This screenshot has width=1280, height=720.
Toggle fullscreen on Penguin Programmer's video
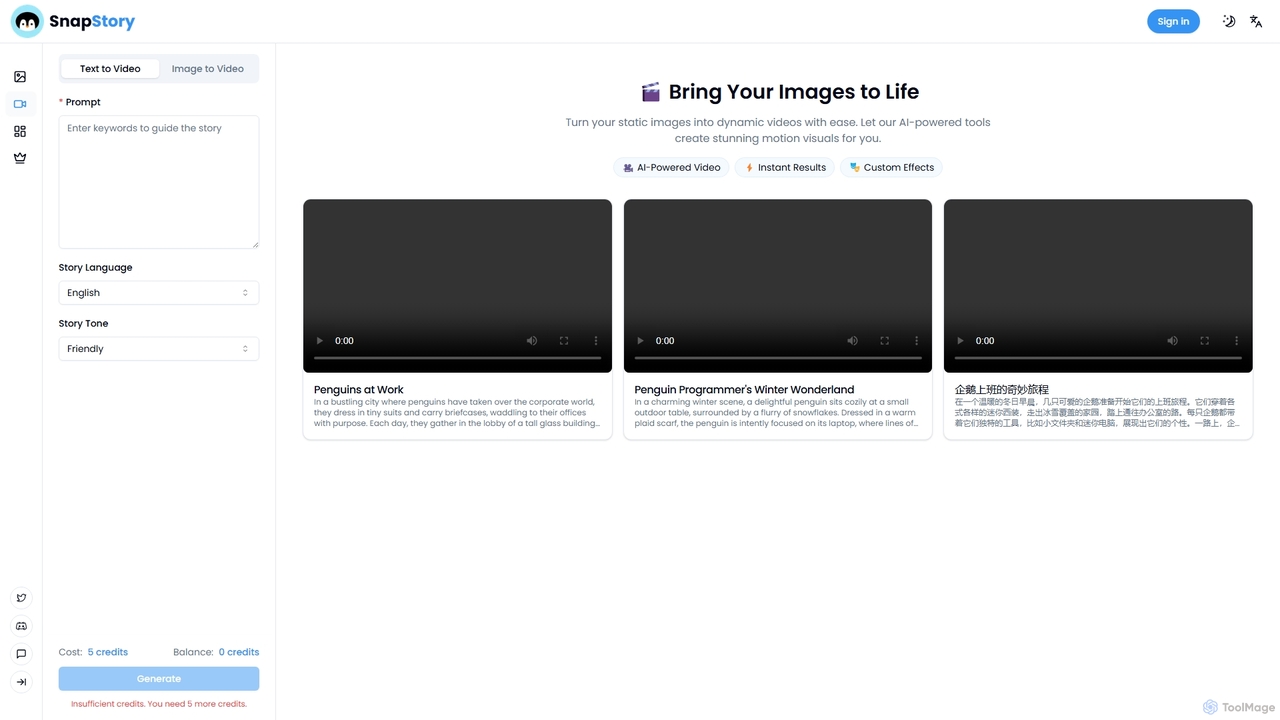pyautogui.click(x=884, y=341)
